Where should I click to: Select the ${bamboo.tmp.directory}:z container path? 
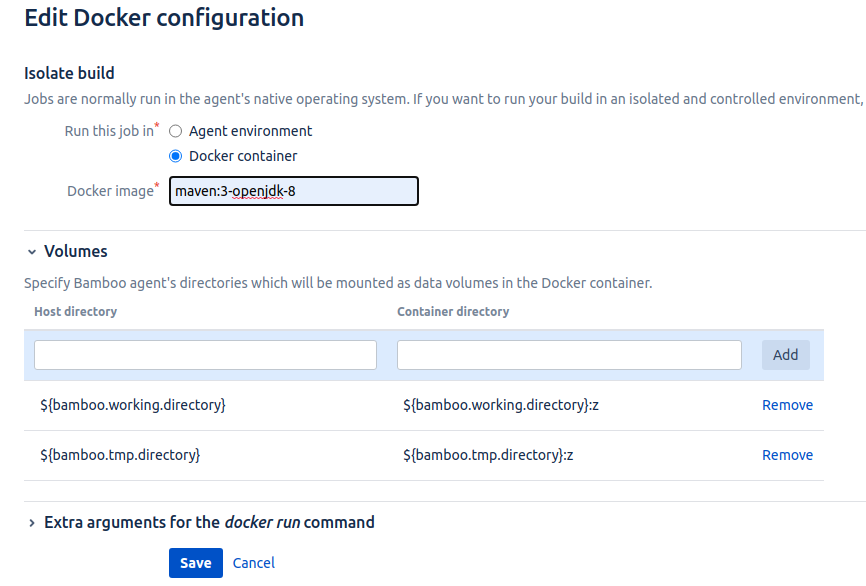[487, 455]
